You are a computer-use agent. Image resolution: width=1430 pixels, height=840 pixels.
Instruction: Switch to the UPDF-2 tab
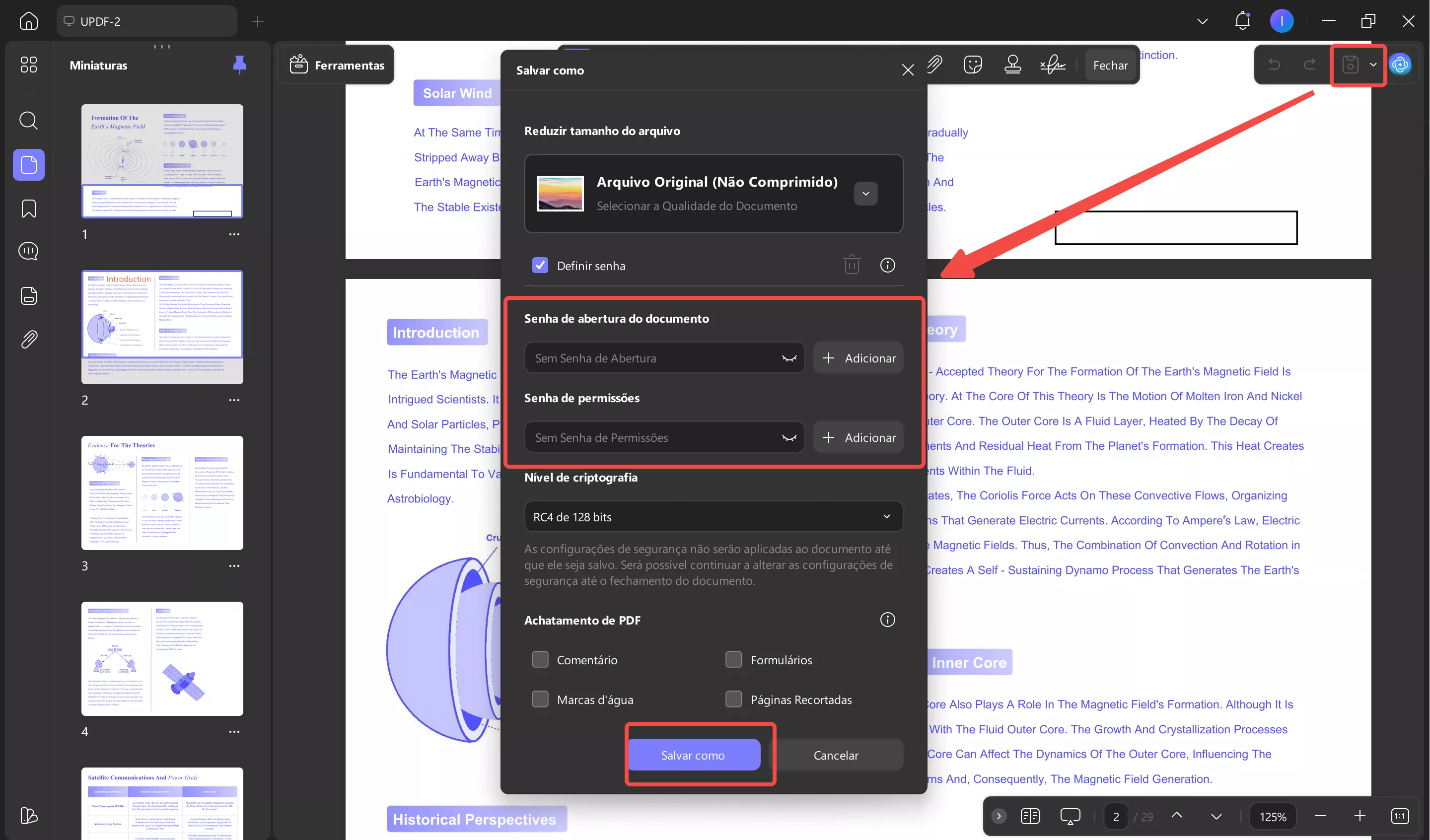pos(146,21)
